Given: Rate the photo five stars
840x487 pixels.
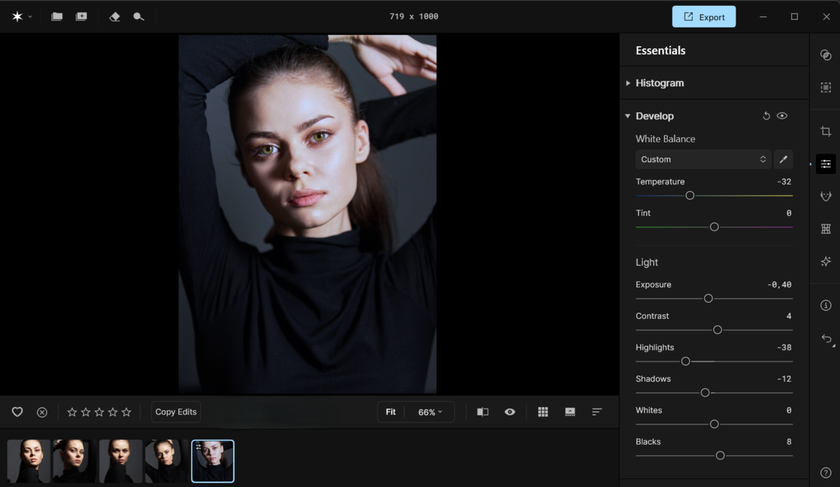Looking at the screenshot, I should coord(126,412).
